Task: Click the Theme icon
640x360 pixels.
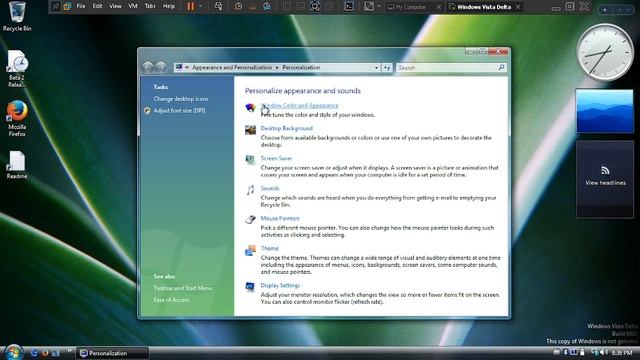Action: [x=250, y=250]
